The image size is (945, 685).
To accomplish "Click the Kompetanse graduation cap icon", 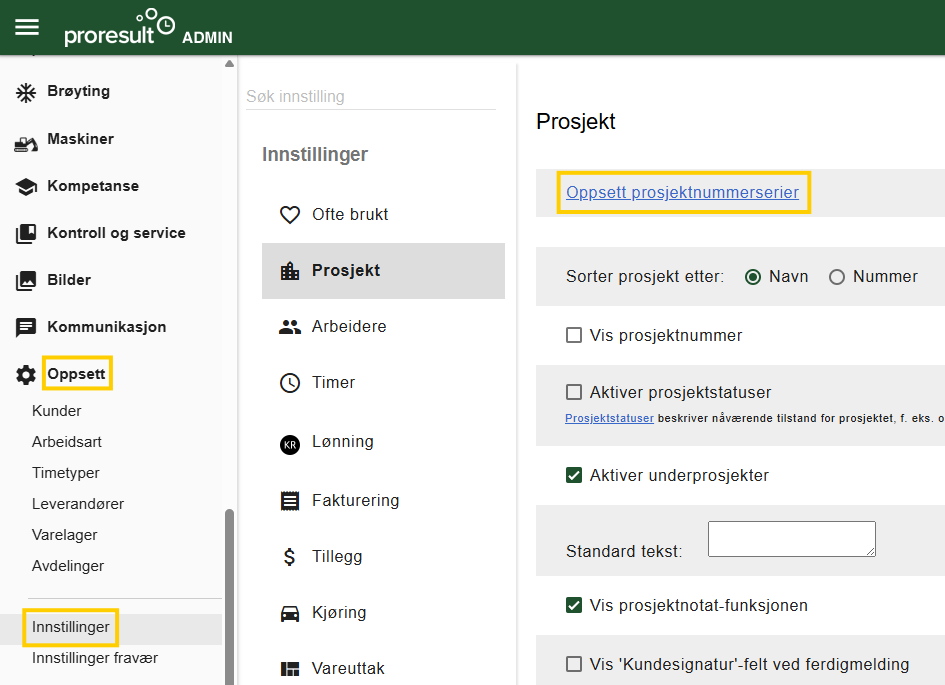I will coord(25,187).
